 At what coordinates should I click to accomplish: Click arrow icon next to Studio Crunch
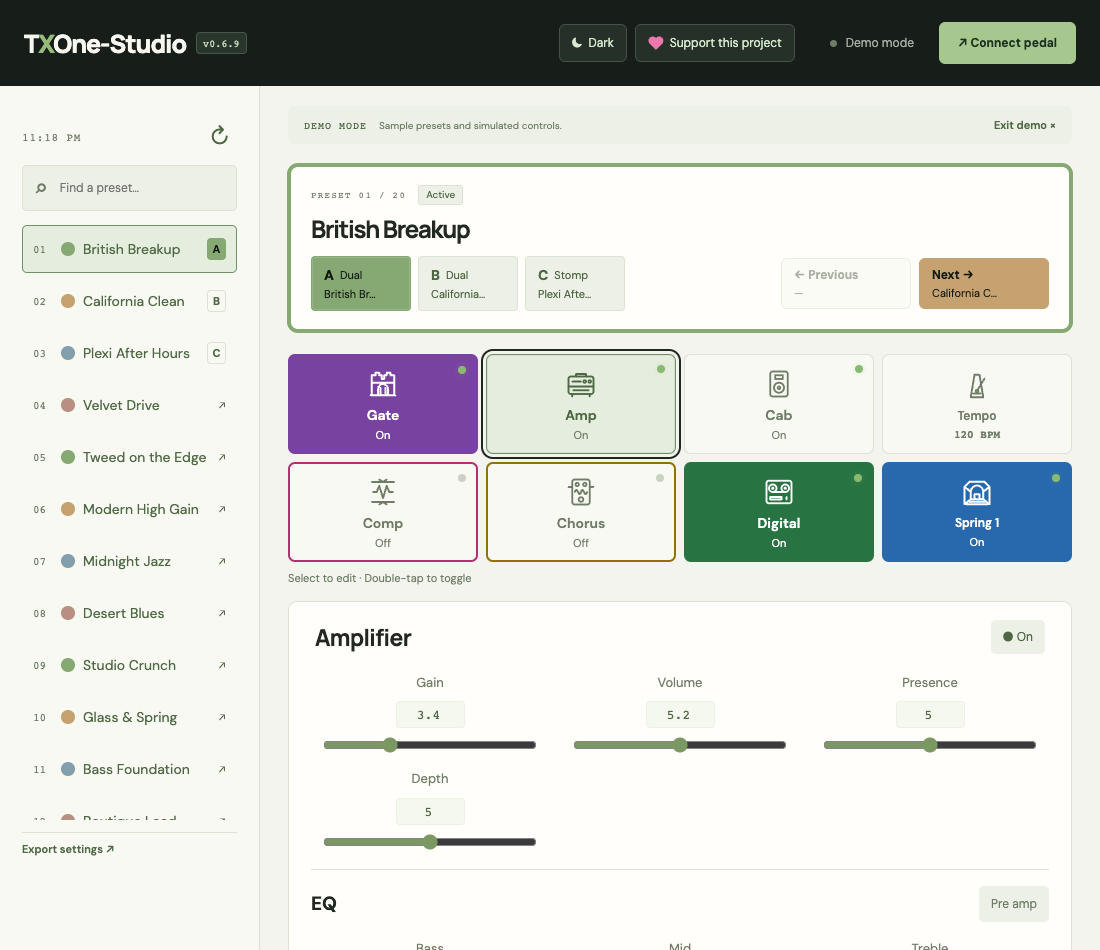(x=222, y=665)
